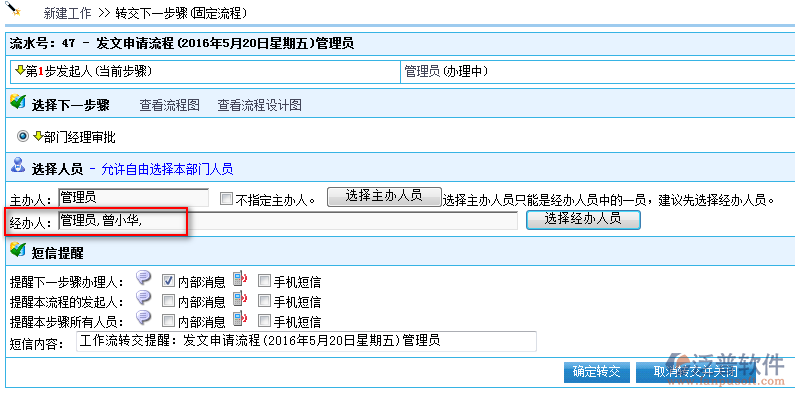This screenshot has height=397, width=795.
Task: Check the 不指定主办人 checkbox
Action: click(226, 199)
